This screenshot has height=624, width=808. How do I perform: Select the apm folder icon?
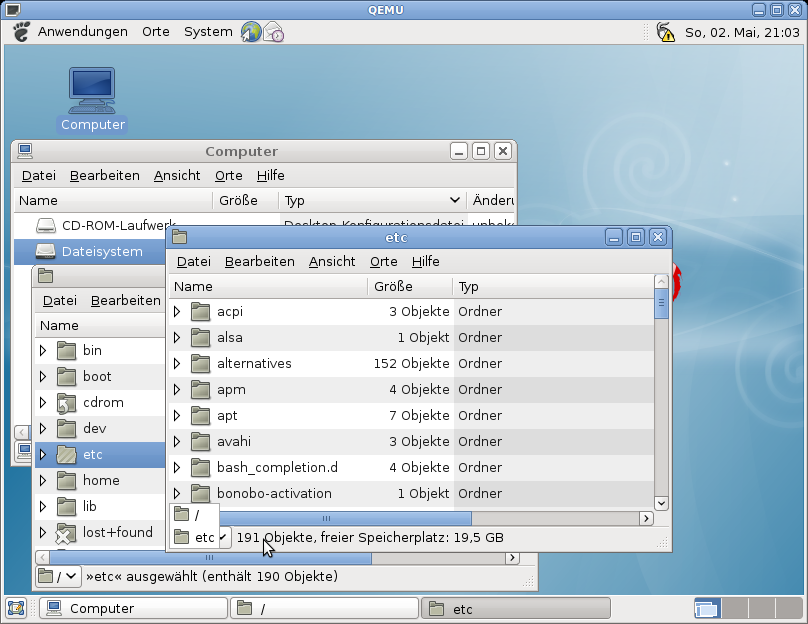pyautogui.click(x=200, y=390)
